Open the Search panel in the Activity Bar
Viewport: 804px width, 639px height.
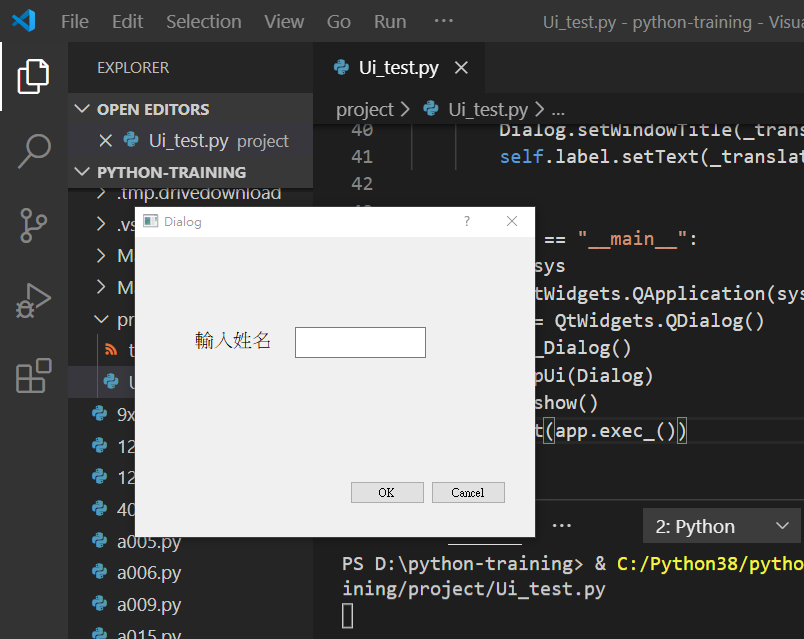[x=33, y=150]
